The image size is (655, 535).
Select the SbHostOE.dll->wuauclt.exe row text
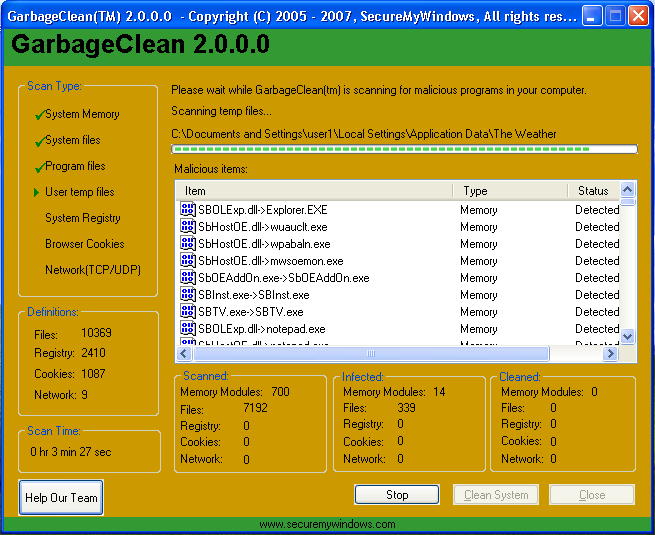pyautogui.click(x=263, y=227)
